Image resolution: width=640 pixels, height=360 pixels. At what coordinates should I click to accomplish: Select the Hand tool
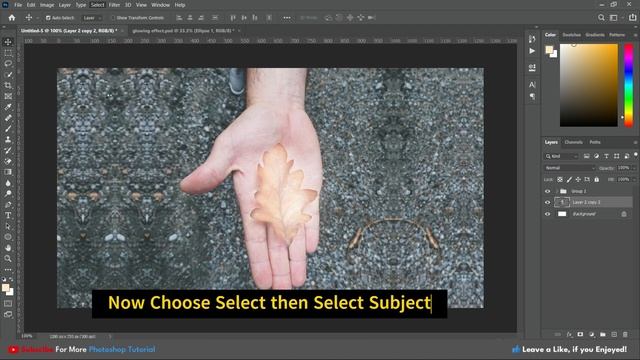pyautogui.click(x=8, y=248)
